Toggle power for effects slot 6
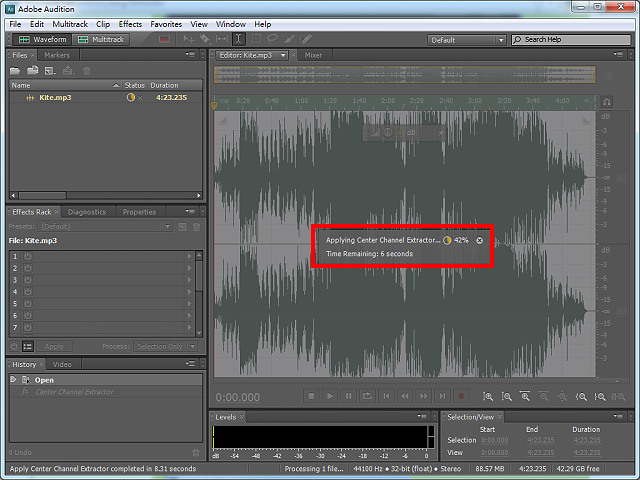640x480 pixels. pyautogui.click(x=27, y=316)
